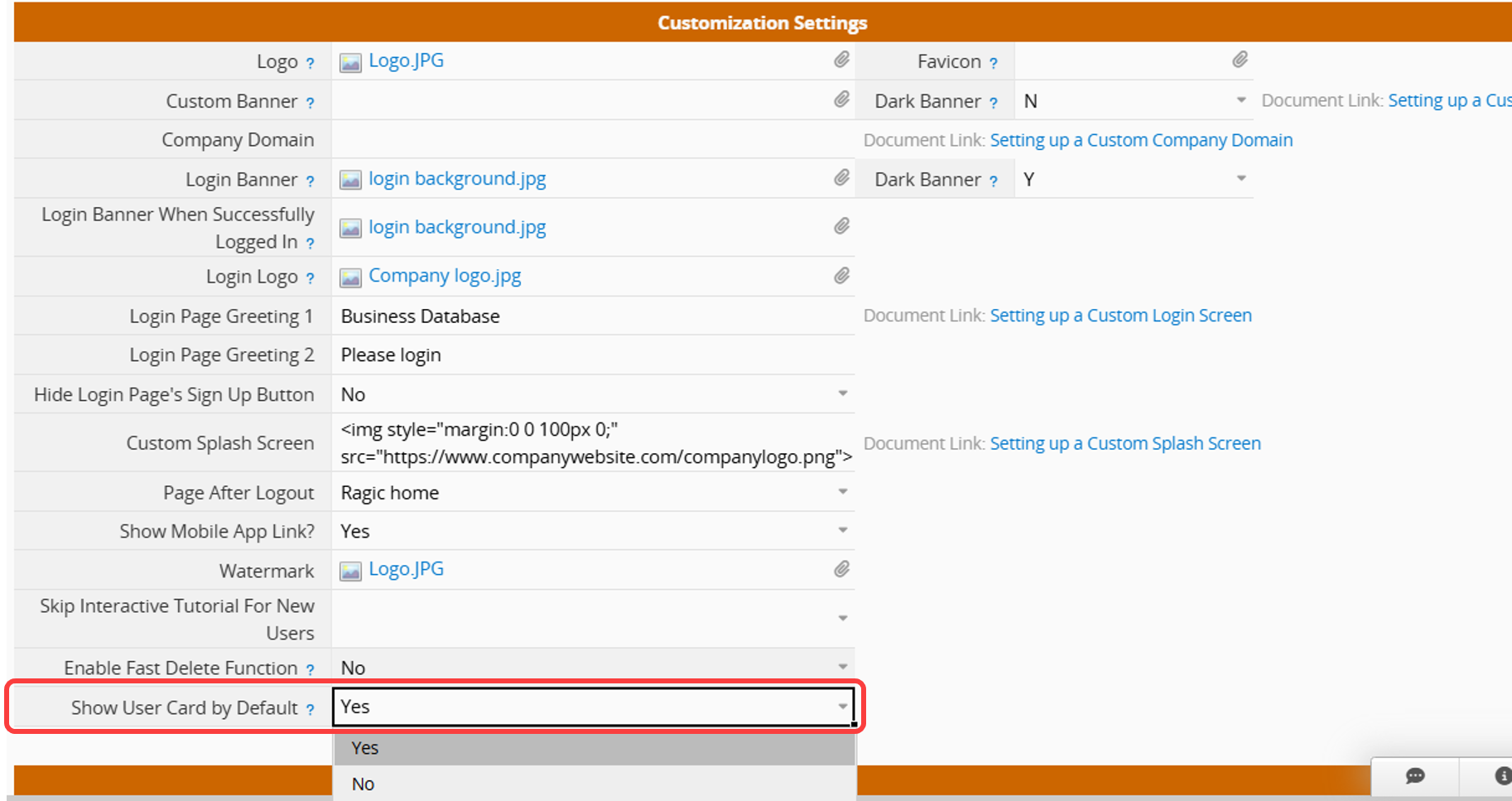Viewport: 1512px width, 801px height.
Task: Open Skip Interactive Tutorial dropdown arrow
Action: point(842,618)
